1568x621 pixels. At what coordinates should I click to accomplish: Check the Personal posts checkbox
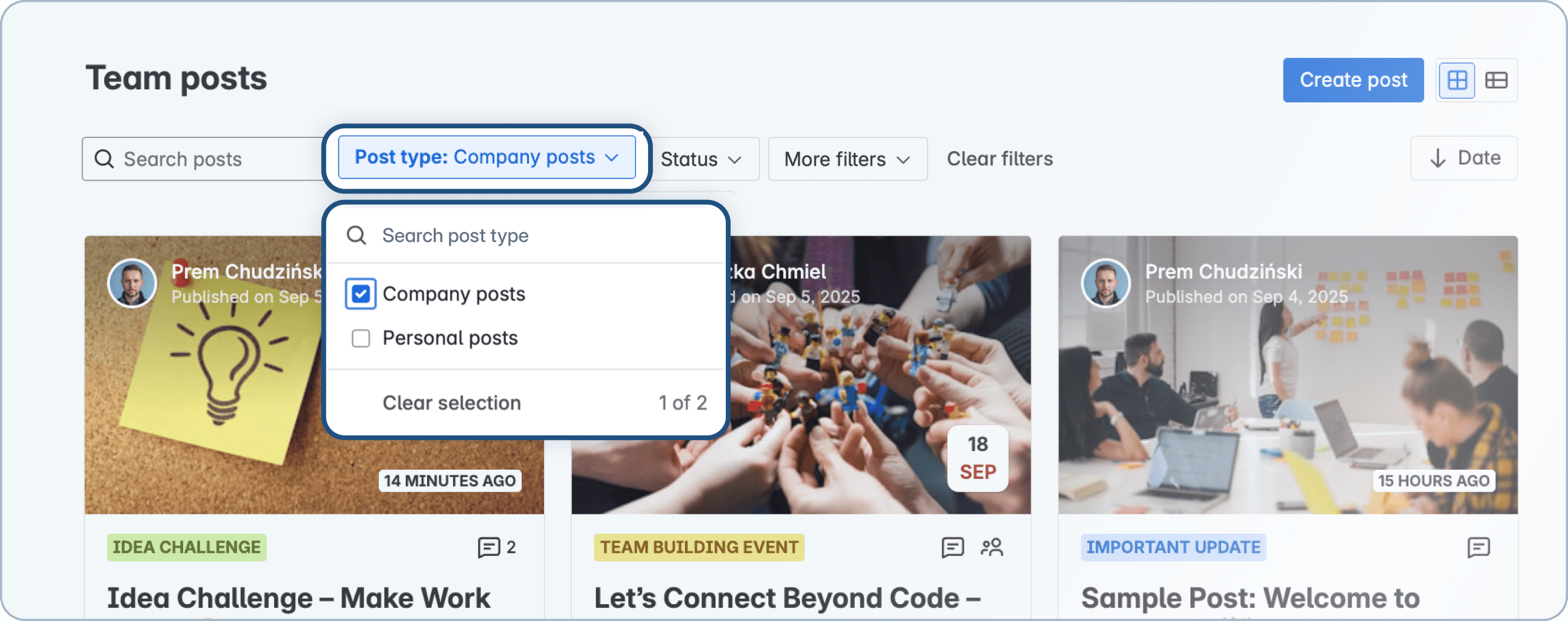click(360, 339)
